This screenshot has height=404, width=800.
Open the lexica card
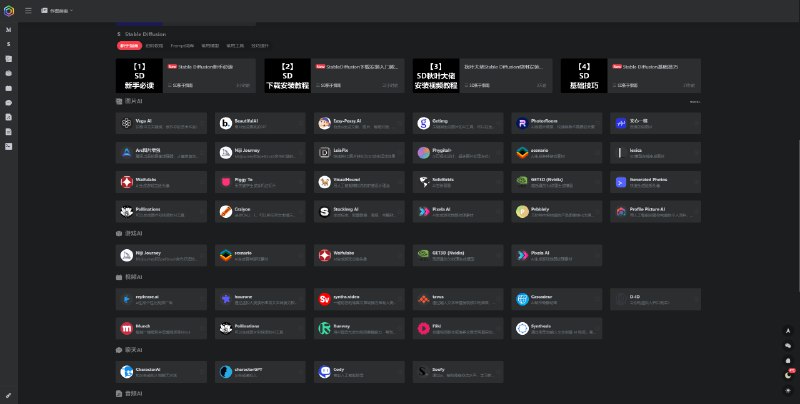point(656,153)
